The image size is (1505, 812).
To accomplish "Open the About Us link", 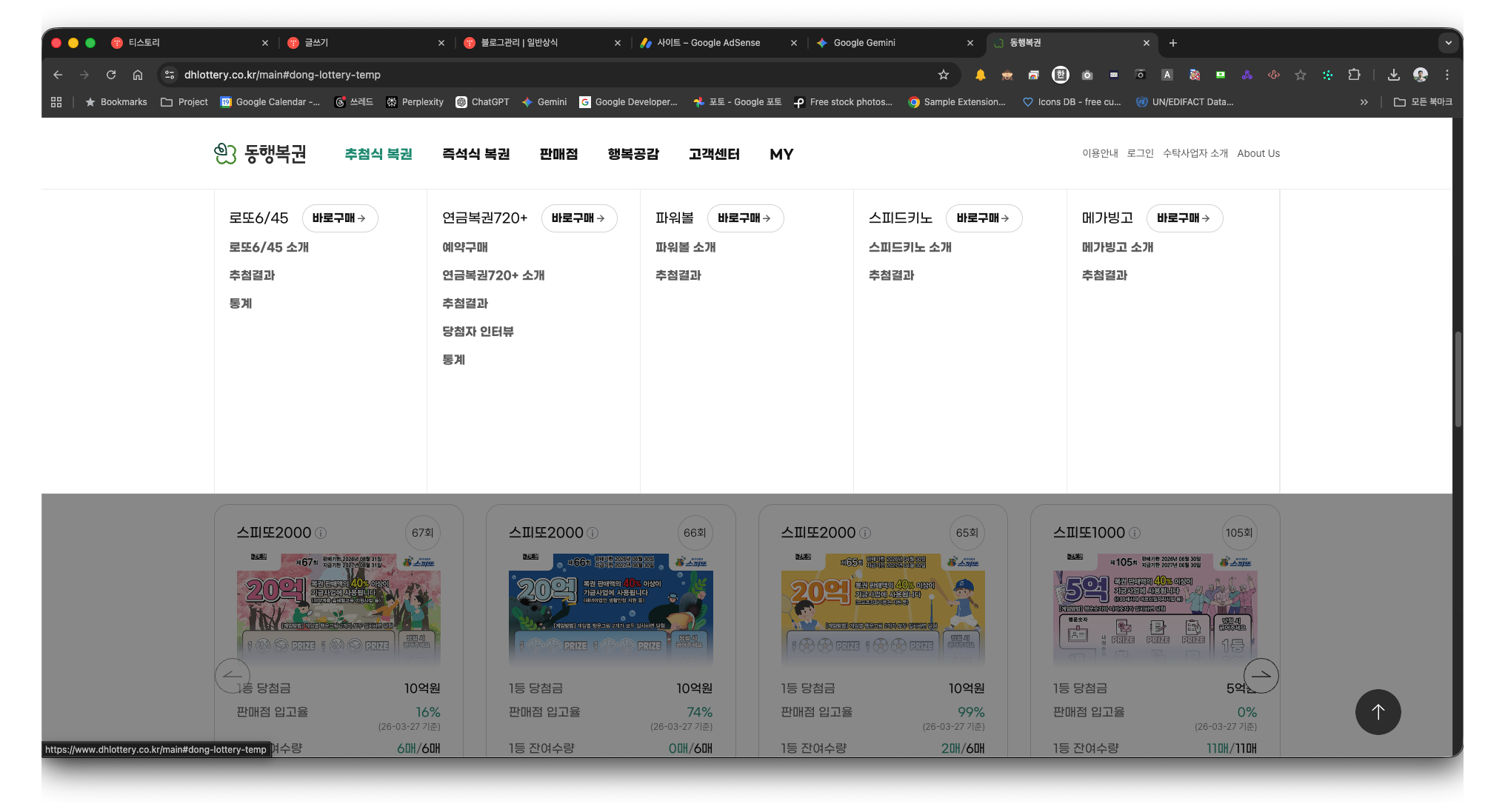I will [1258, 153].
